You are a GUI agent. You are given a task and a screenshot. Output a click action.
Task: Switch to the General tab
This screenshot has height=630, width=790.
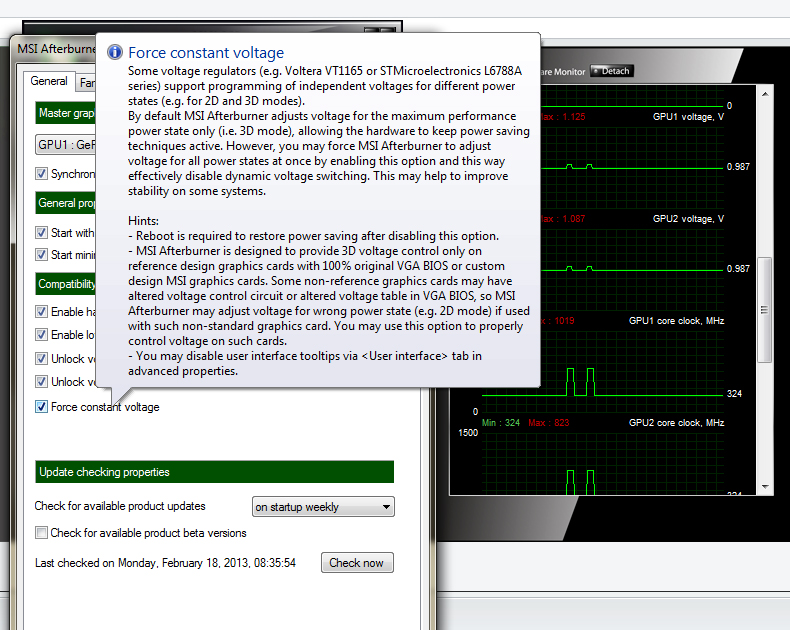(49, 81)
